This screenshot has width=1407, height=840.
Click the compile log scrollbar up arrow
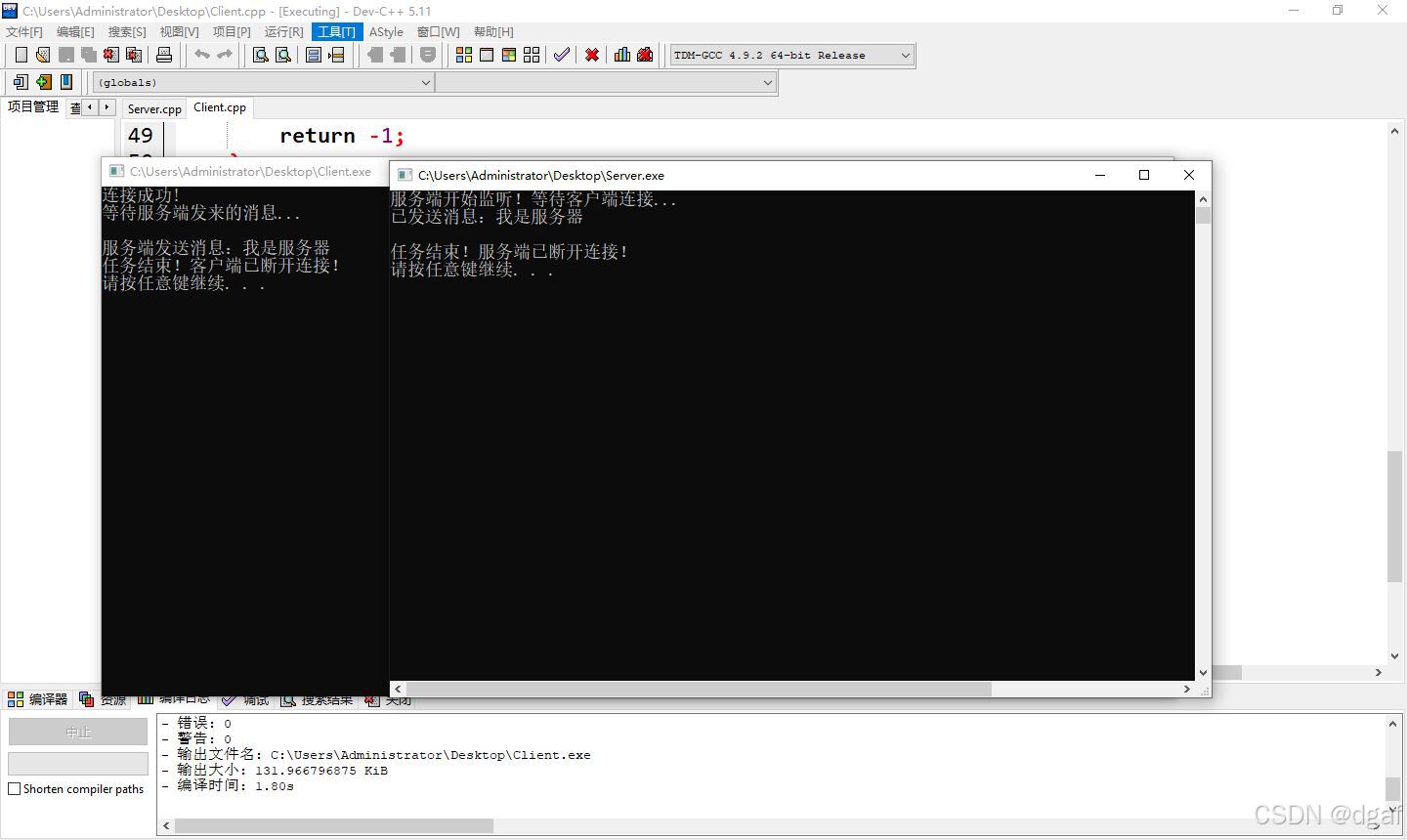pos(1394,724)
